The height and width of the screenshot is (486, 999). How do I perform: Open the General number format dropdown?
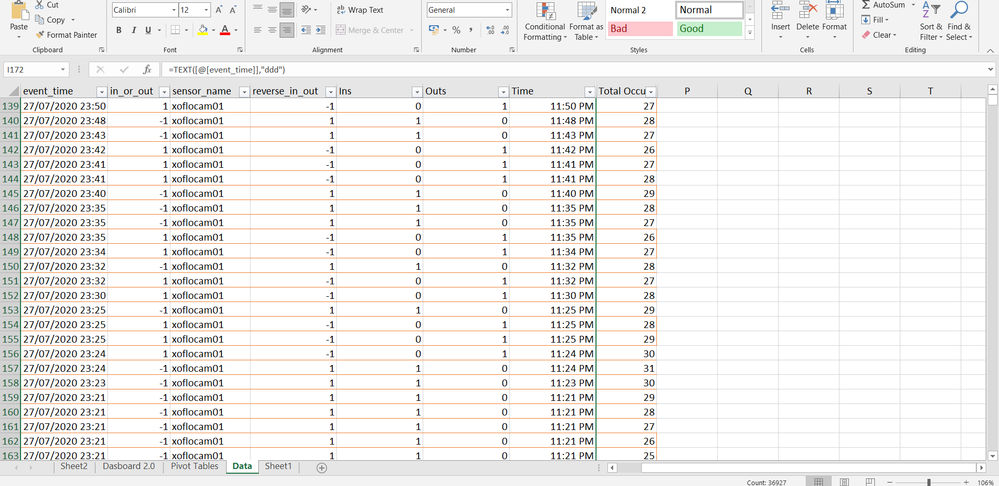click(x=508, y=10)
